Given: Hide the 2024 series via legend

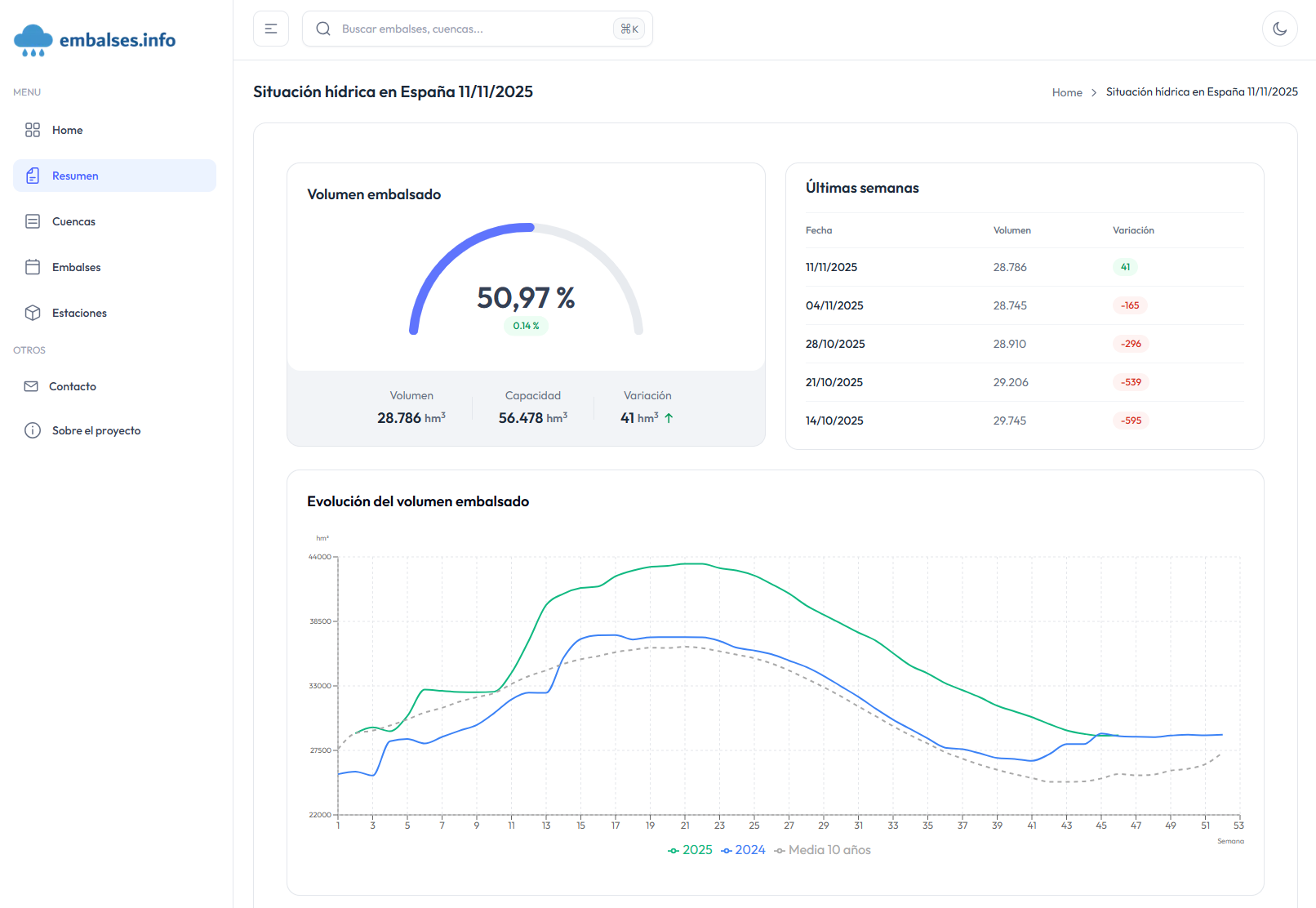Looking at the screenshot, I should (x=743, y=850).
